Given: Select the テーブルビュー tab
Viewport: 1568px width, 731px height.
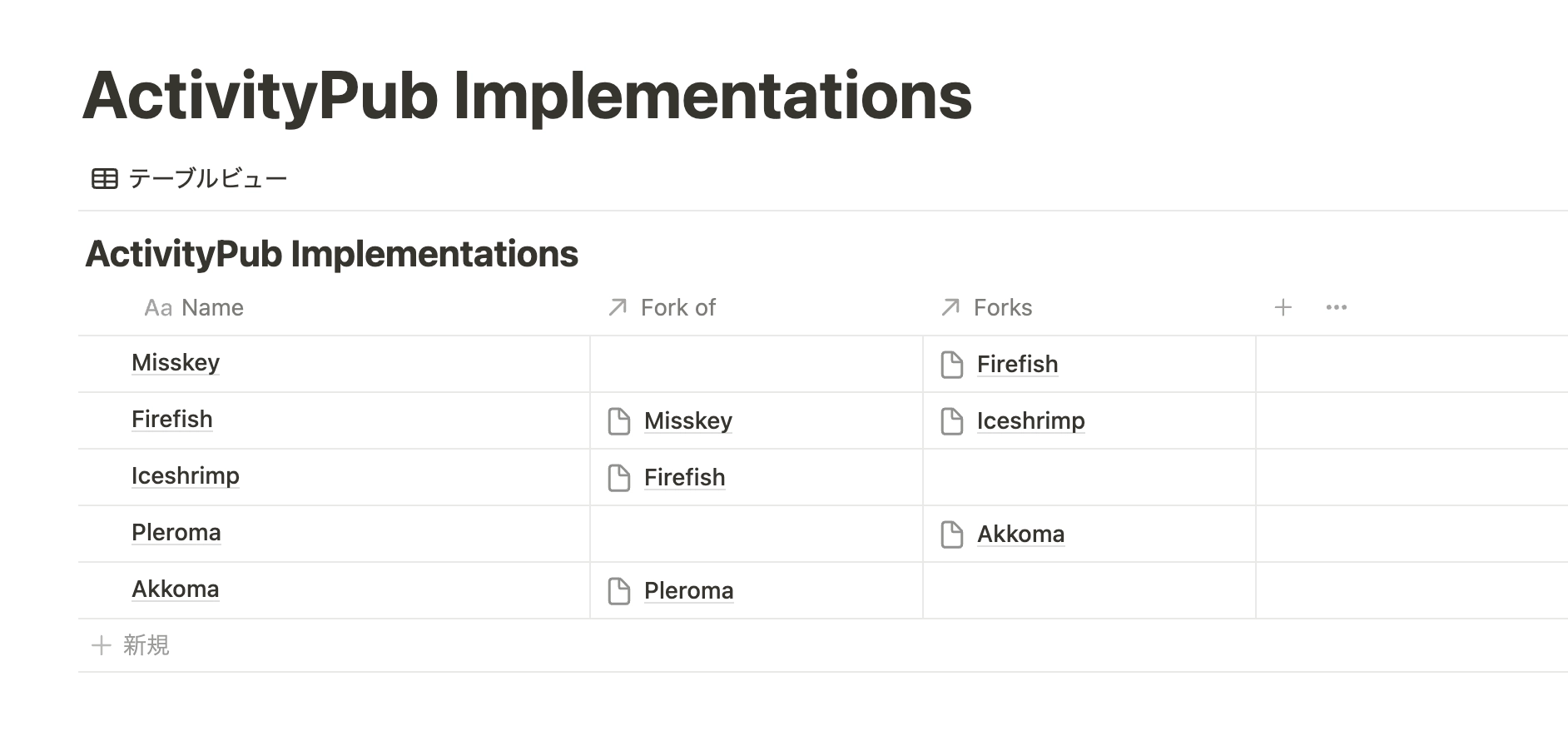Looking at the screenshot, I should (x=190, y=178).
